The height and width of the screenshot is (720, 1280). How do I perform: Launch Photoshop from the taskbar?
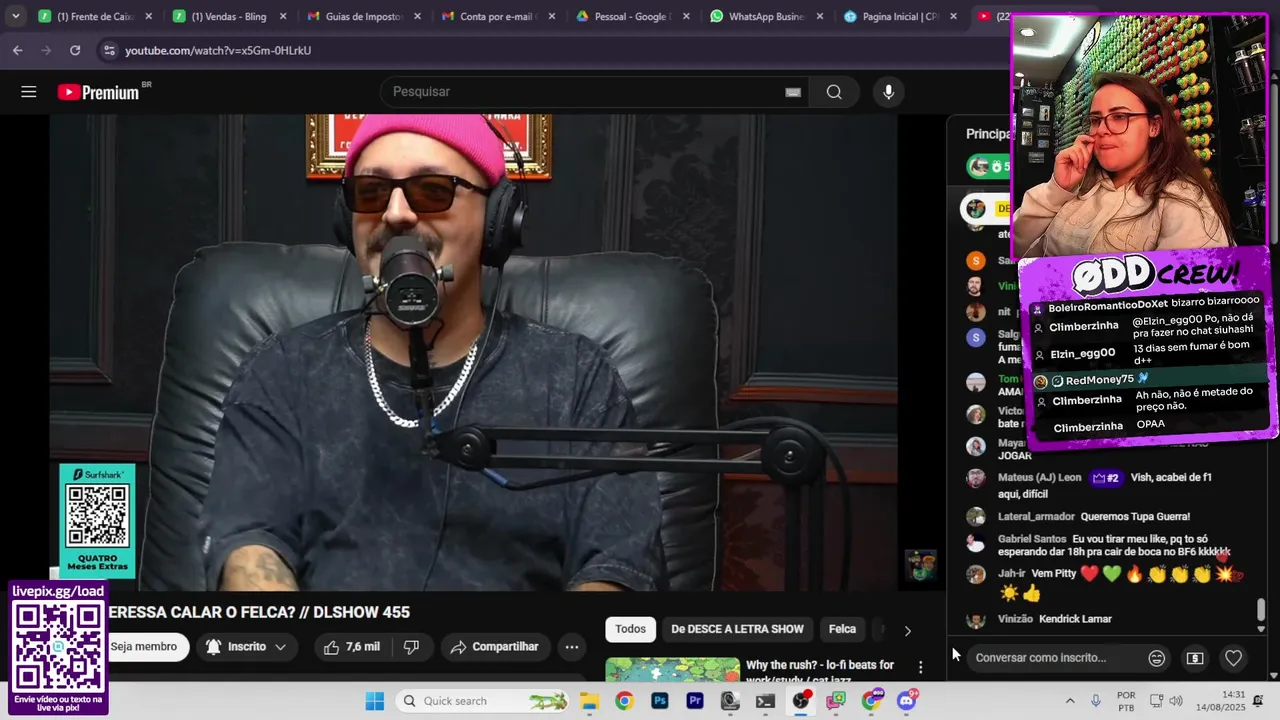click(x=659, y=701)
